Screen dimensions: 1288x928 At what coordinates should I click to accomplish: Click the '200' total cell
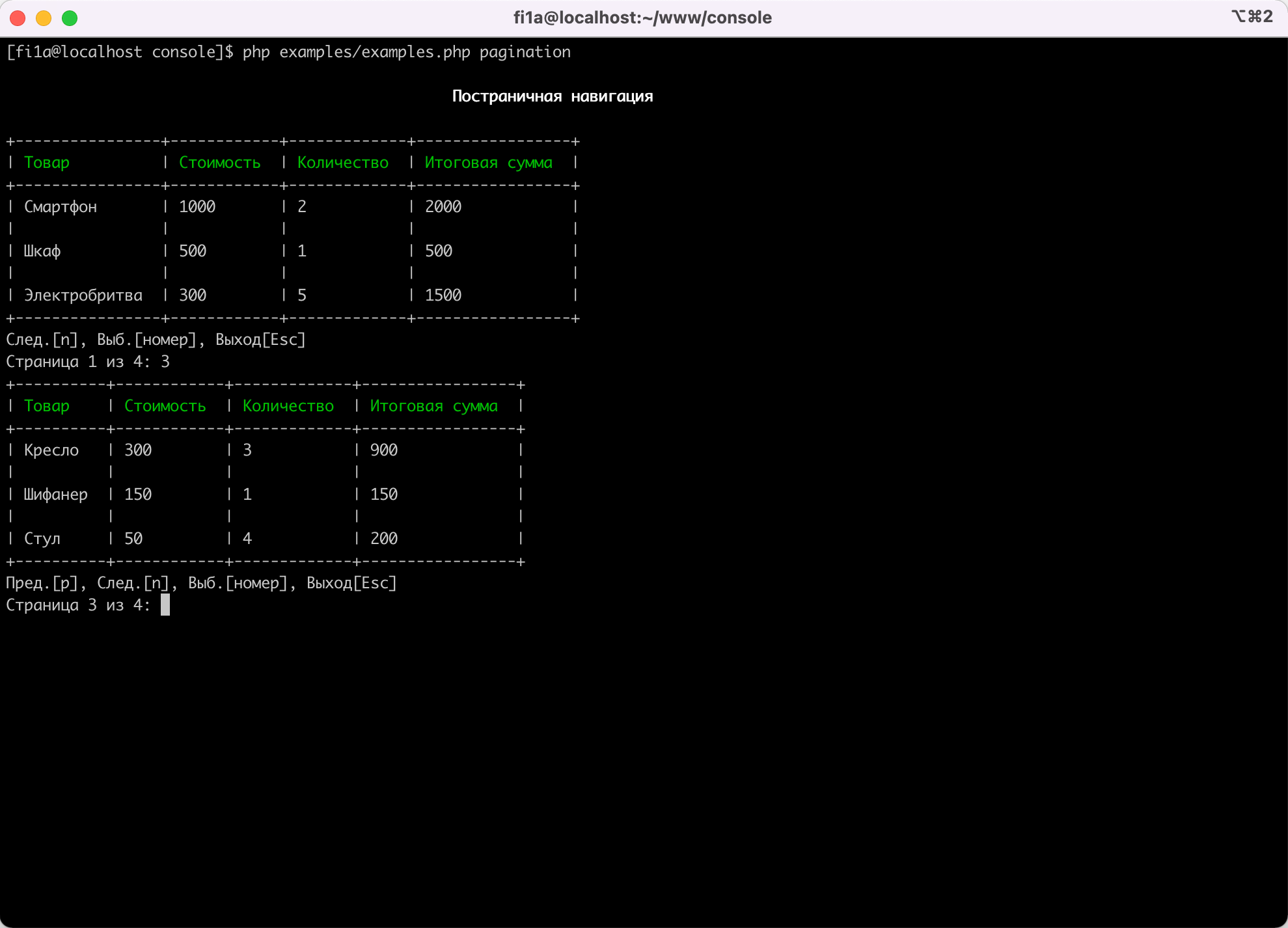click(x=384, y=539)
